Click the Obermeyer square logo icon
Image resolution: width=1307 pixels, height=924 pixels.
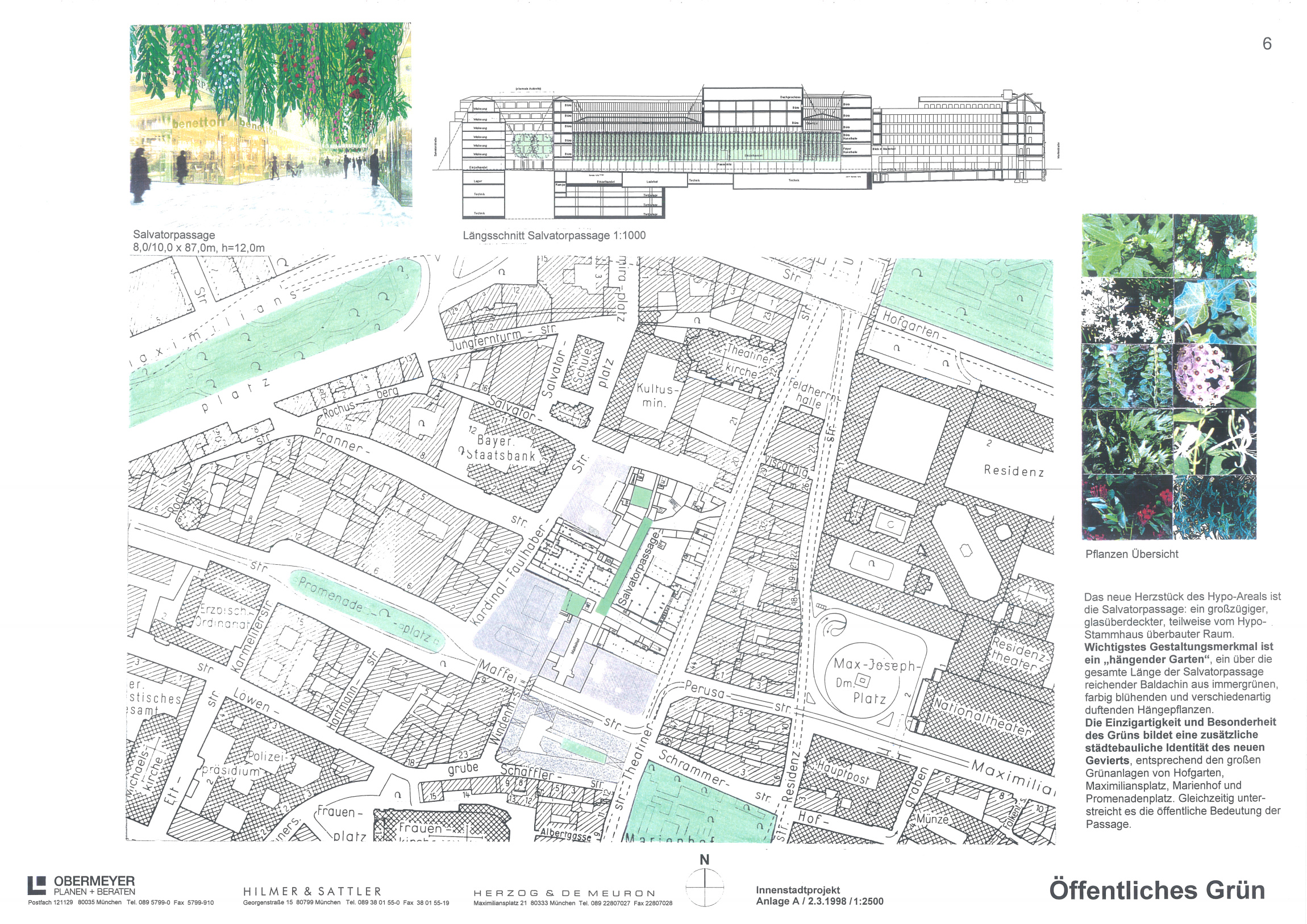(x=37, y=885)
